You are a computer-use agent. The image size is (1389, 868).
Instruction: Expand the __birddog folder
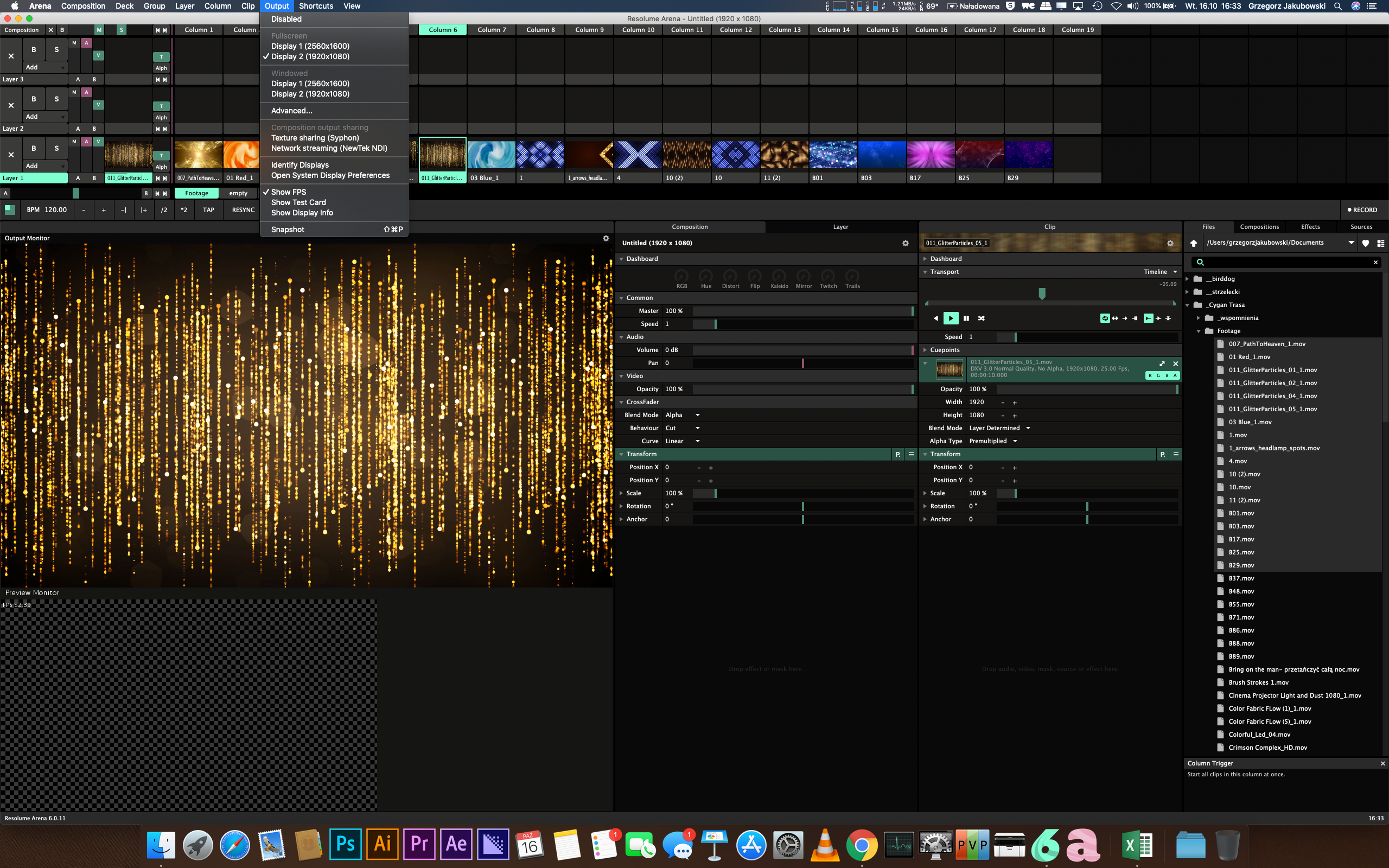pos(1188,279)
